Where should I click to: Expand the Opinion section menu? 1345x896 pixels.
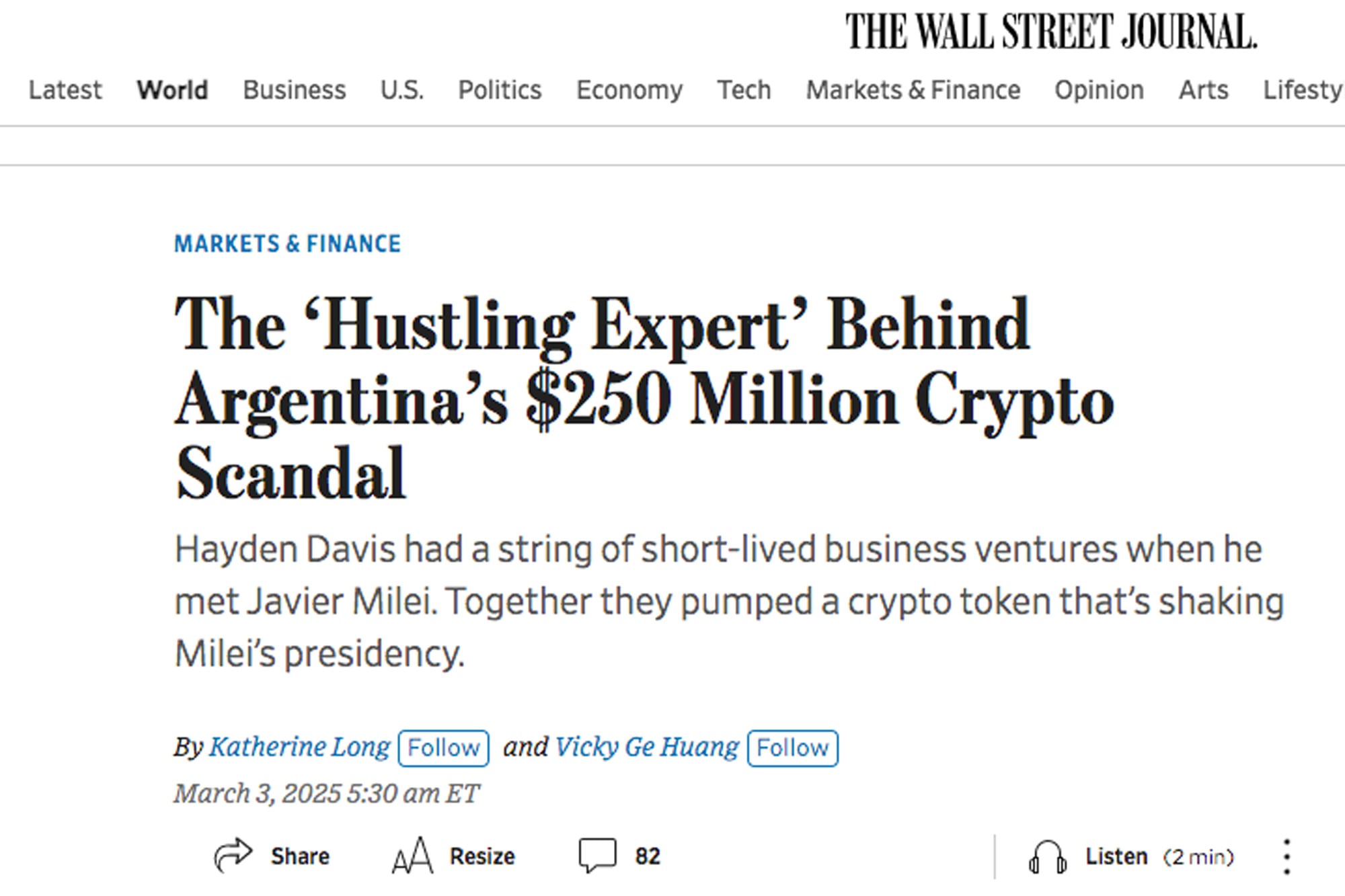coord(1099,89)
